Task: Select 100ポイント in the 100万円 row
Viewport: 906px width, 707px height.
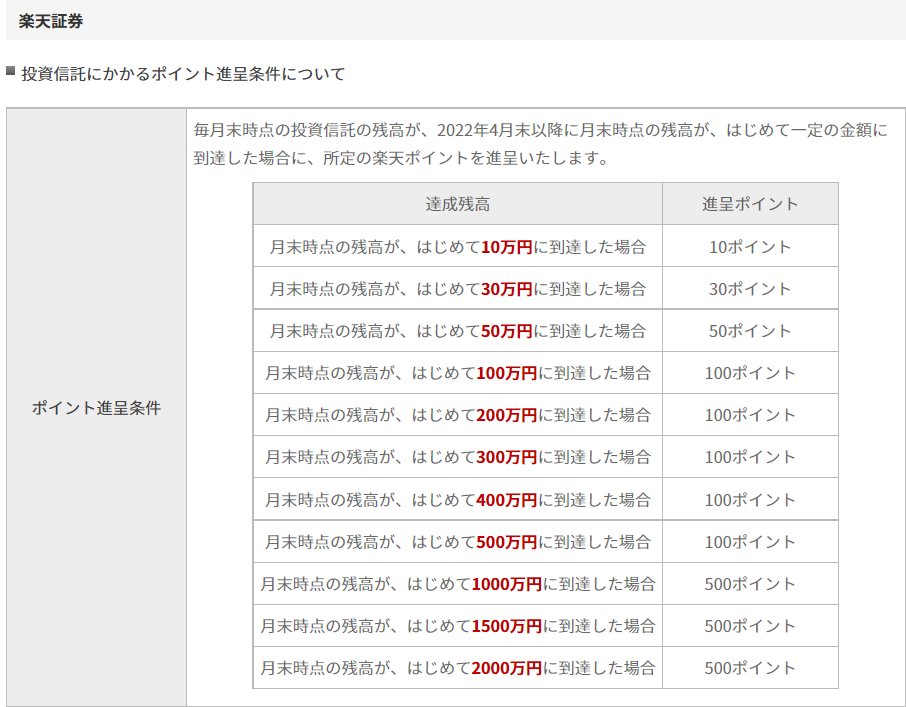Action: coord(750,373)
